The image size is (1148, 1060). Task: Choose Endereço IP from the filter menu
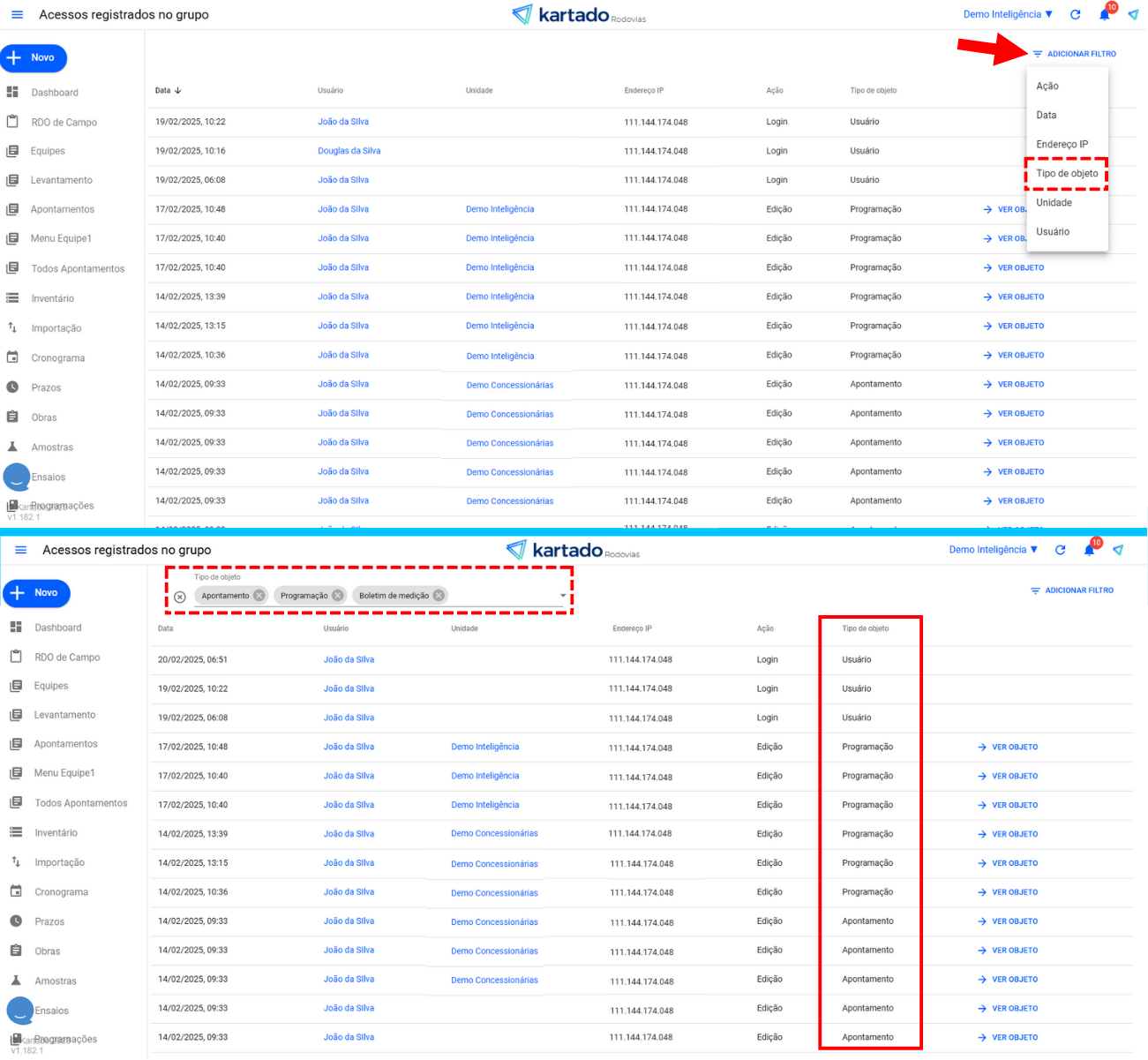[1062, 145]
